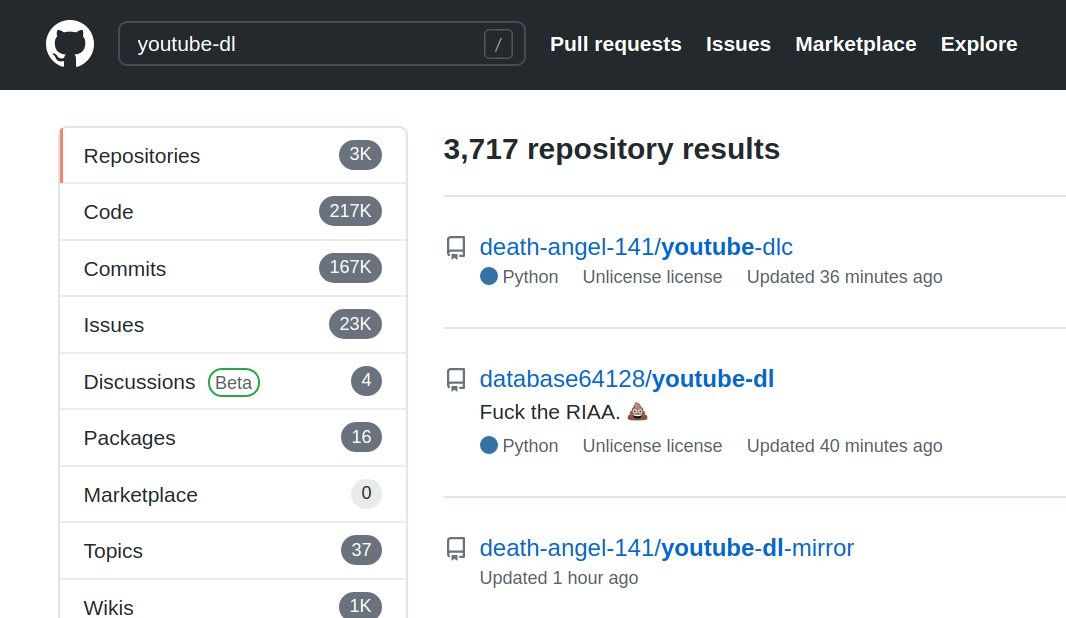1066x618 pixels.
Task: Open database64128/youtube-dl repository
Action: (627, 379)
